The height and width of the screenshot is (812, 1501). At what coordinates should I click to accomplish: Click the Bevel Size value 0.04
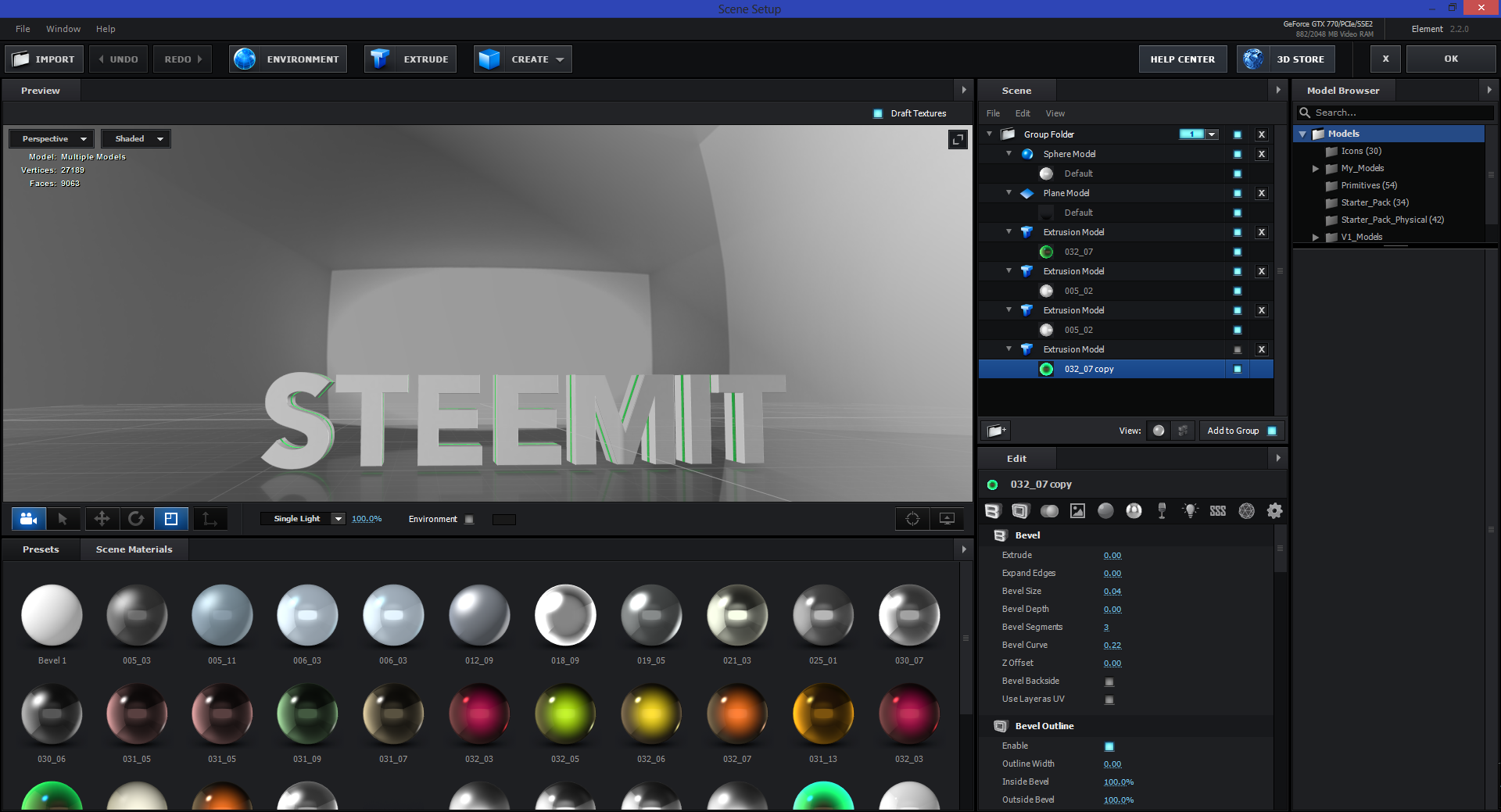(1112, 592)
